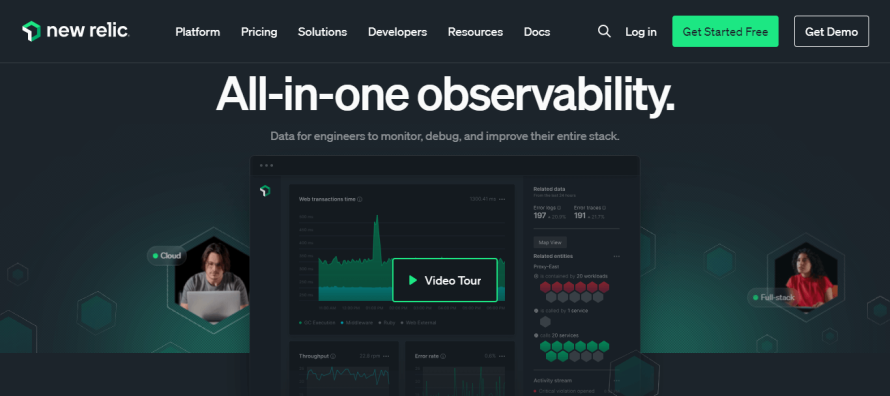The image size is (890, 396).
Task: Open the Developers menu
Action: [397, 32]
